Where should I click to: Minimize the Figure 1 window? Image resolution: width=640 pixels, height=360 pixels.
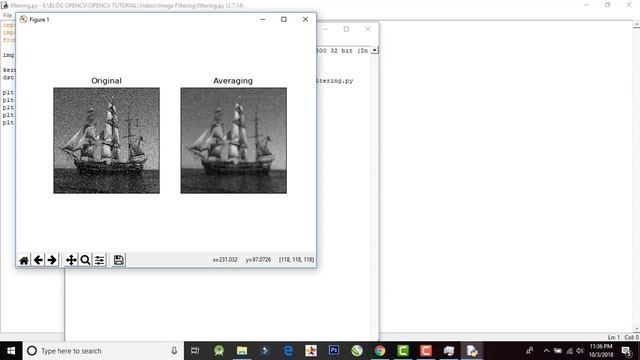[262, 19]
